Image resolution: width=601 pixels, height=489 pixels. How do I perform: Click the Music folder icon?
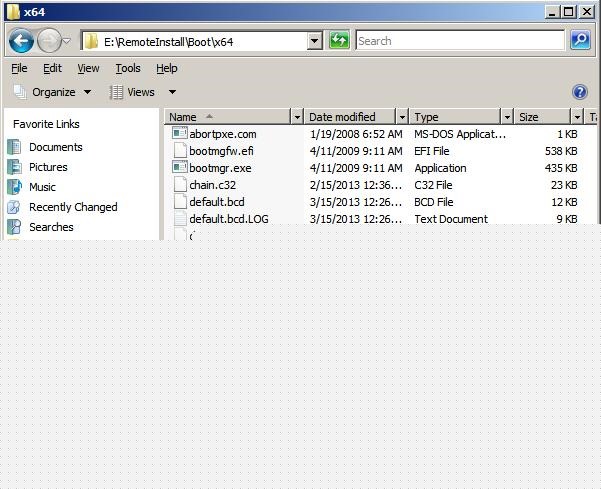click(15, 187)
